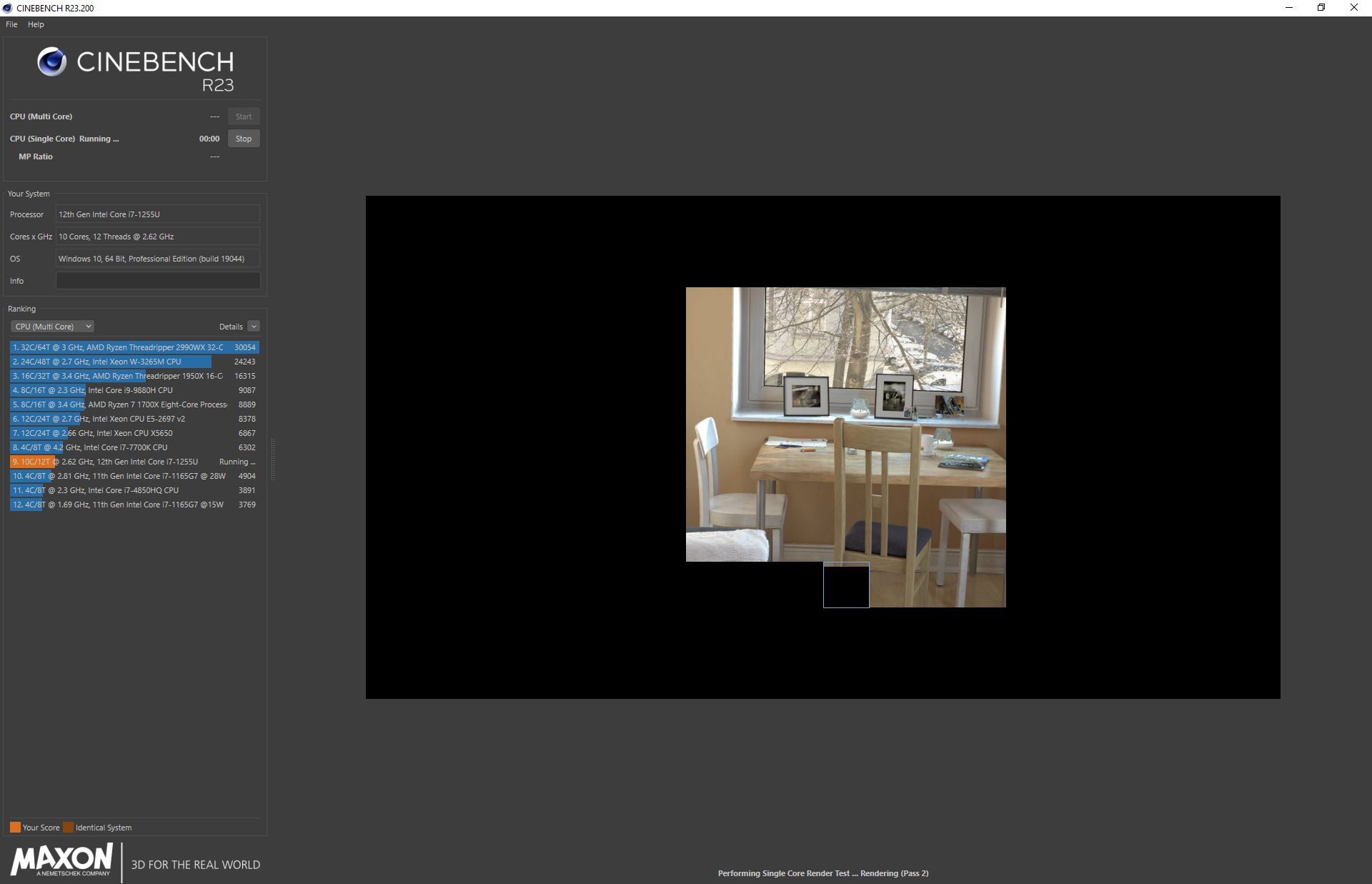Click the empty Info input field
This screenshot has width=1372, height=884.
(x=157, y=281)
